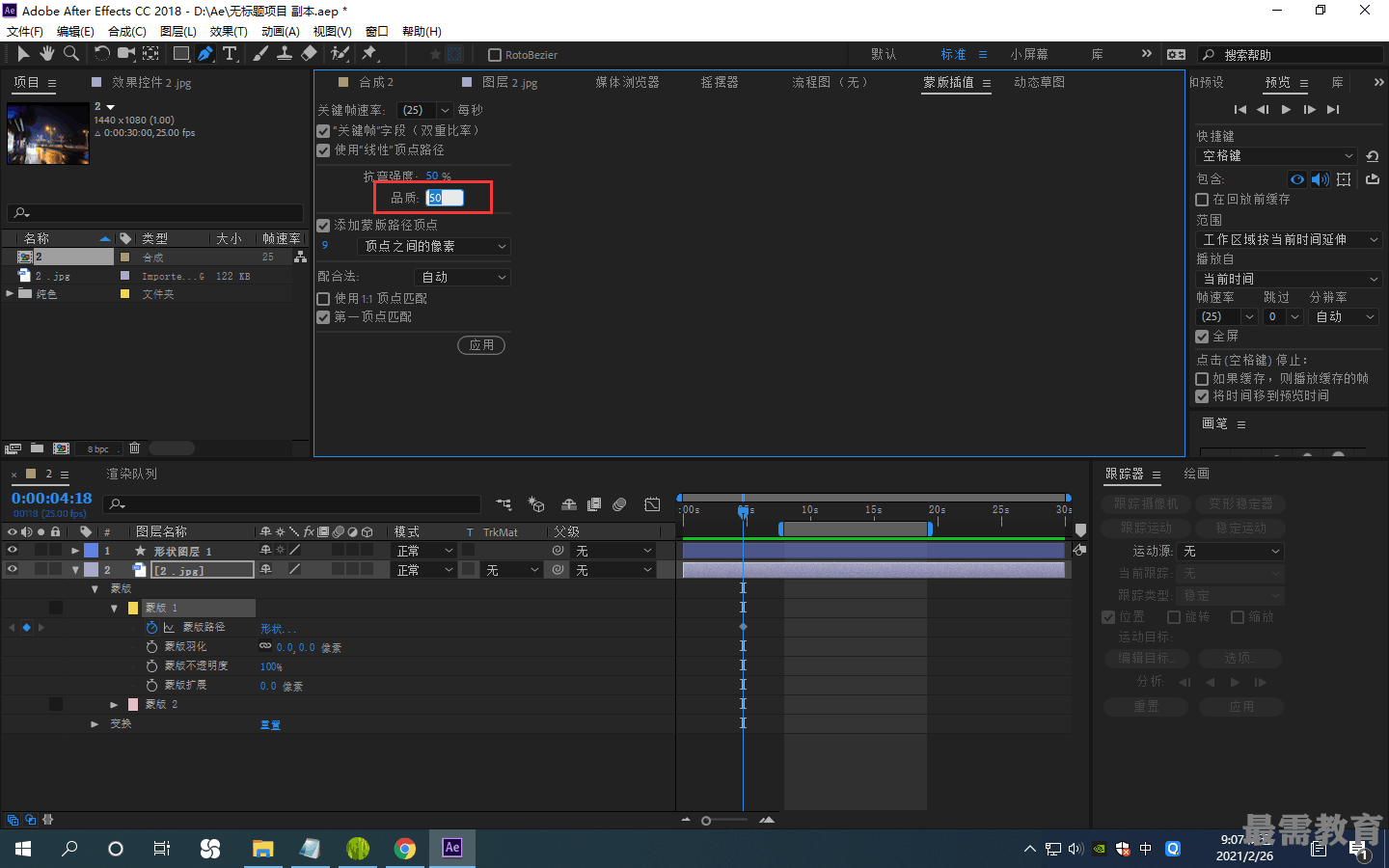
Task: Uncheck the keyframe fields doubled rate option
Action: click(x=323, y=130)
